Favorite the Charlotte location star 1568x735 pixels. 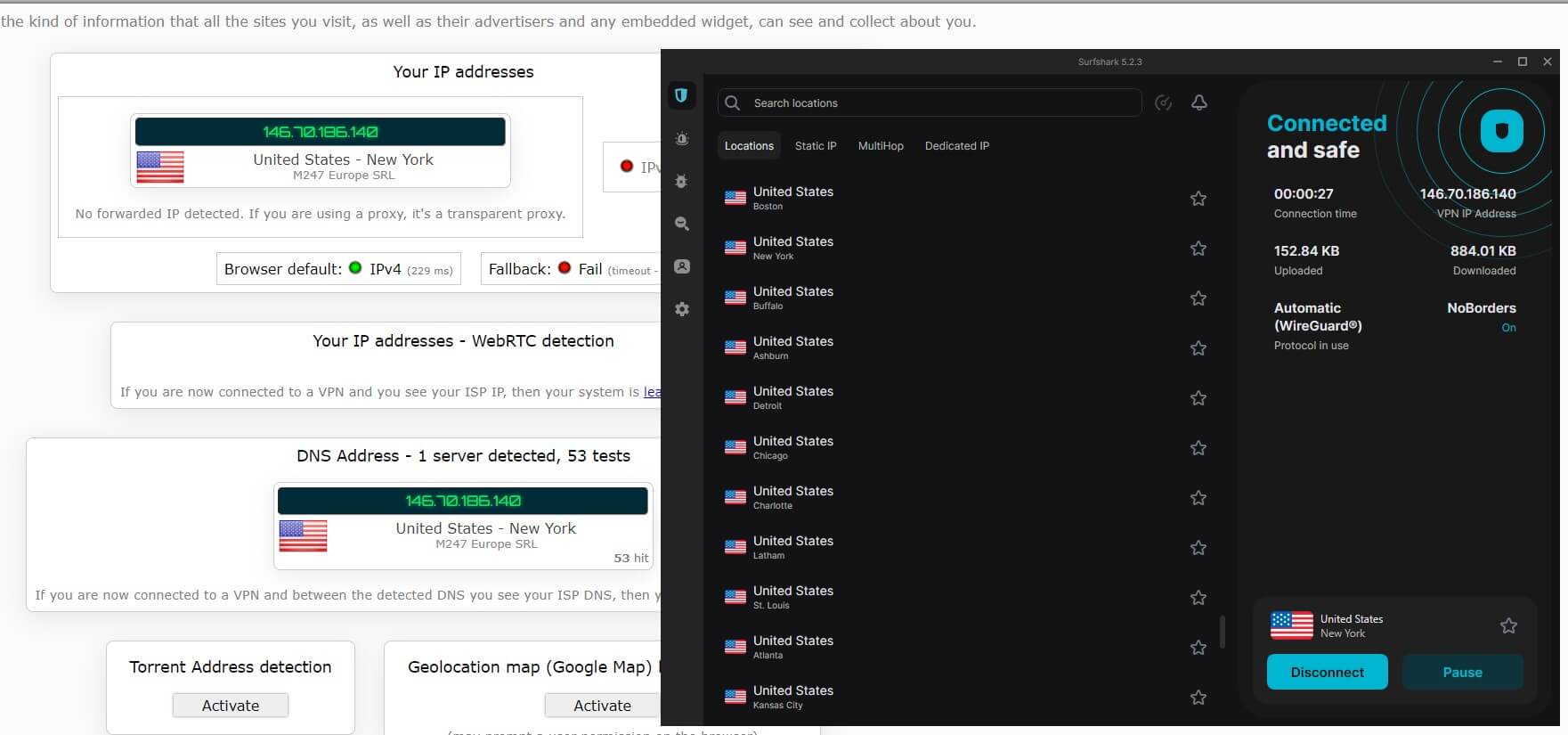tap(1198, 498)
